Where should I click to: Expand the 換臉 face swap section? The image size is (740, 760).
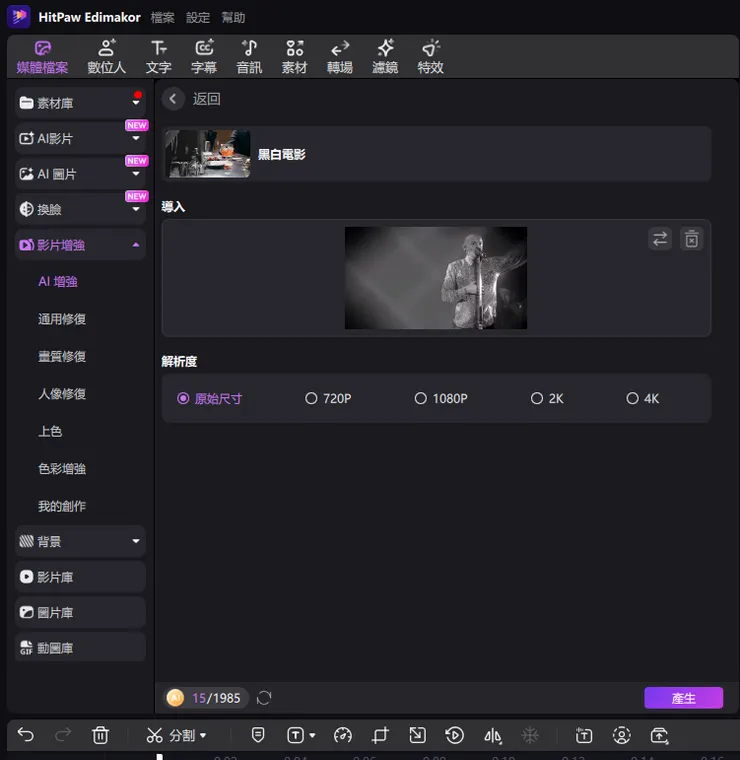click(x=80, y=209)
